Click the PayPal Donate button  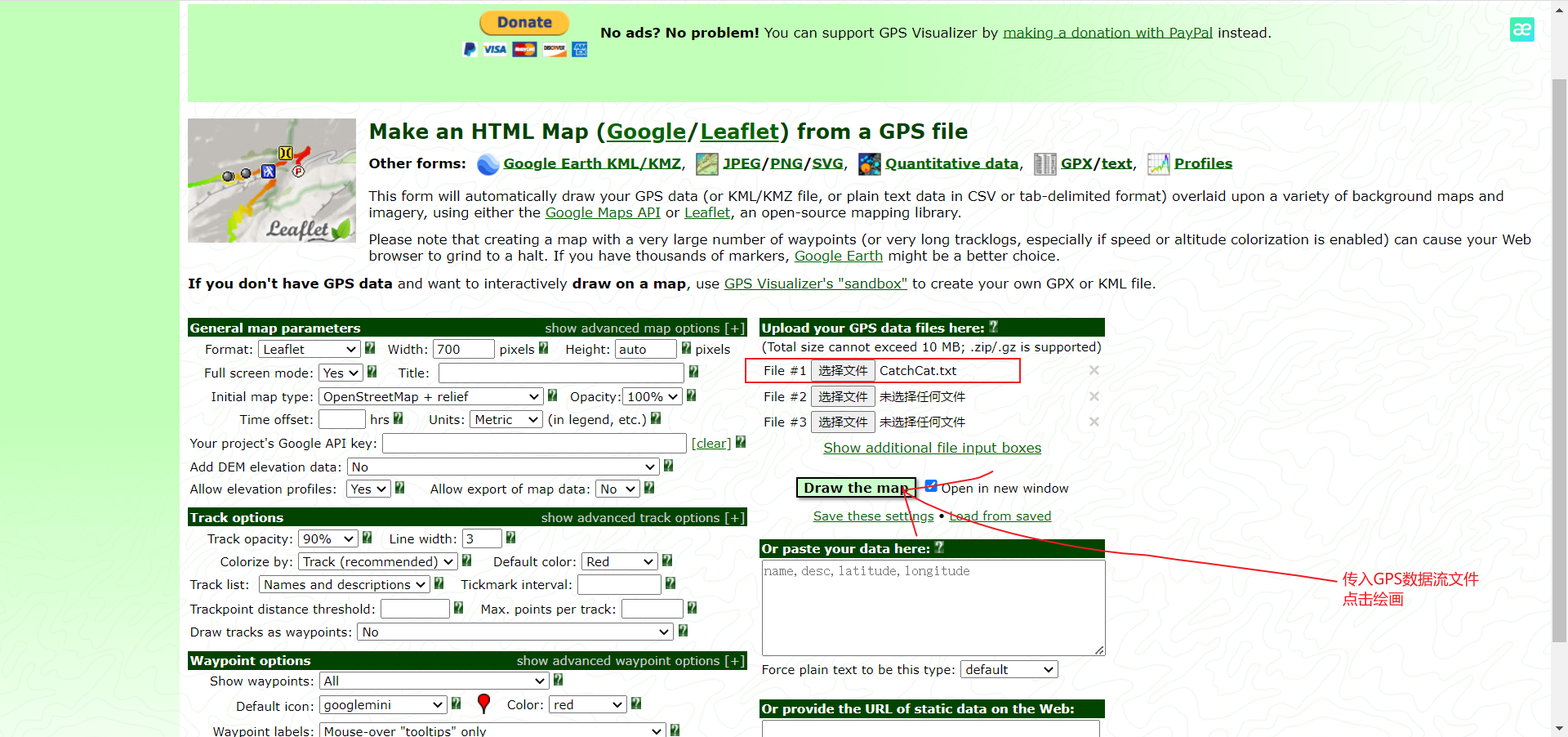click(523, 22)
